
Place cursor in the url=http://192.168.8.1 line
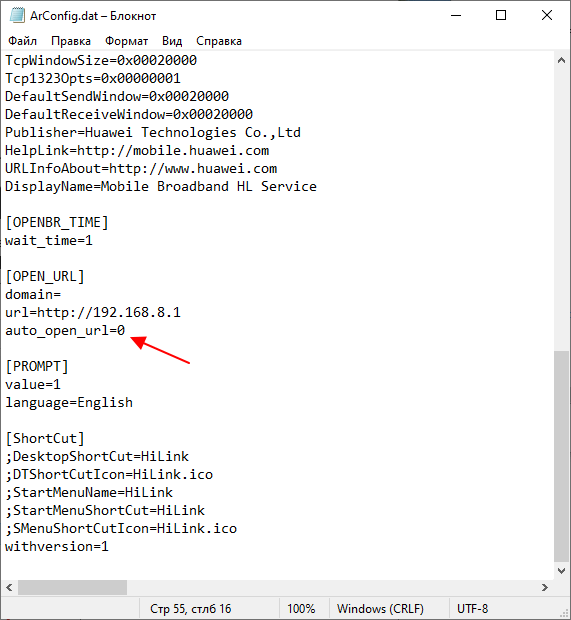93,312
